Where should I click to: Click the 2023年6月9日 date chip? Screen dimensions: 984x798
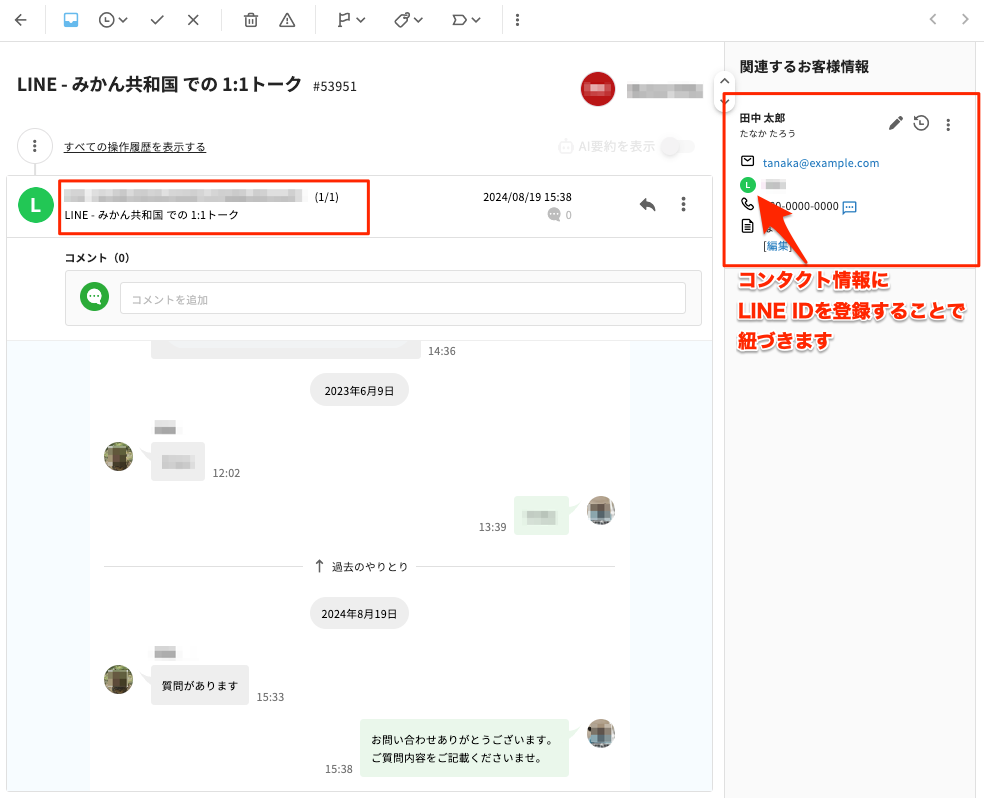359,390
